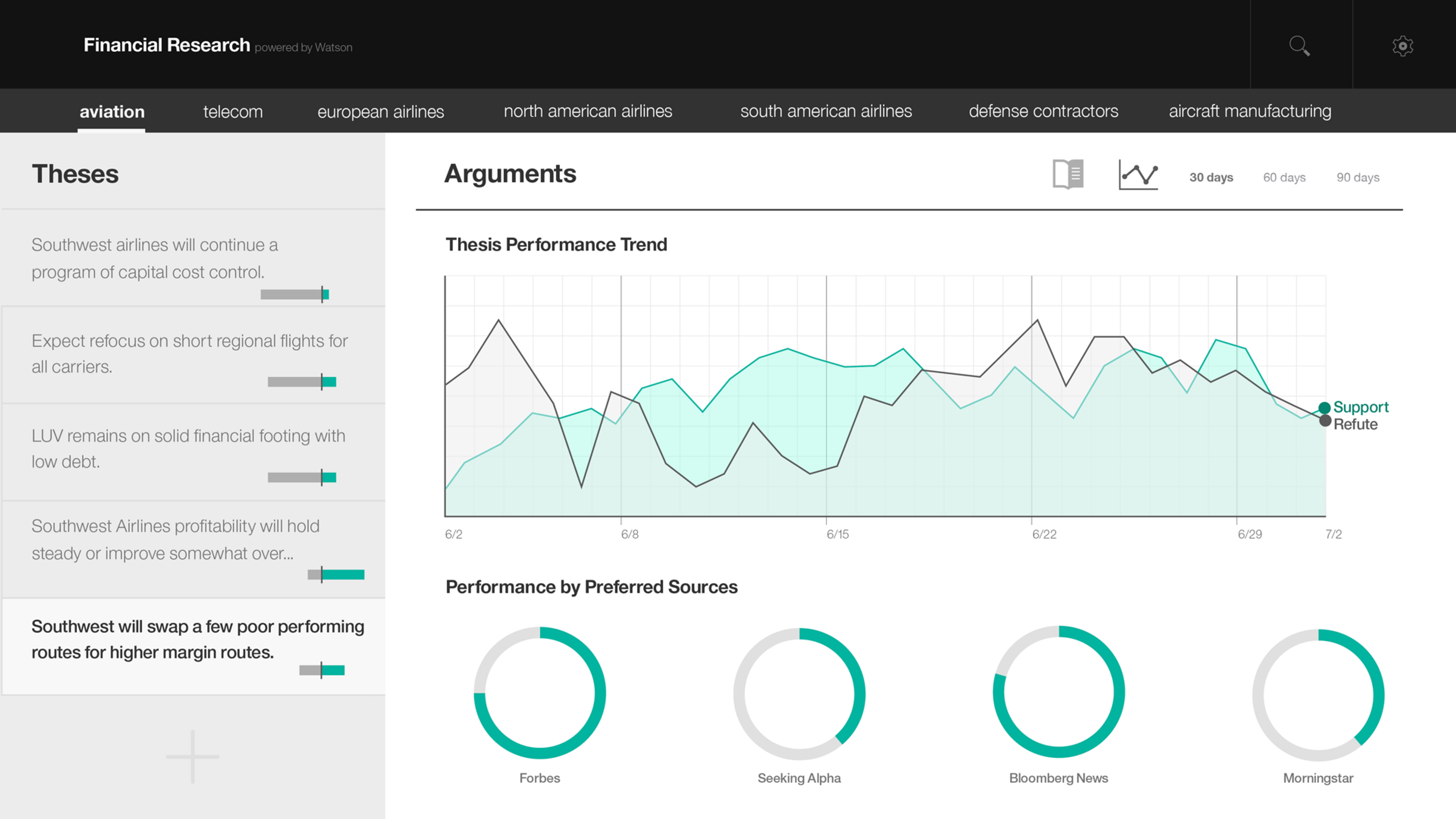The image size is (1456, 819).
Task: Click the Refute legend label
Action: [1356, 424]
